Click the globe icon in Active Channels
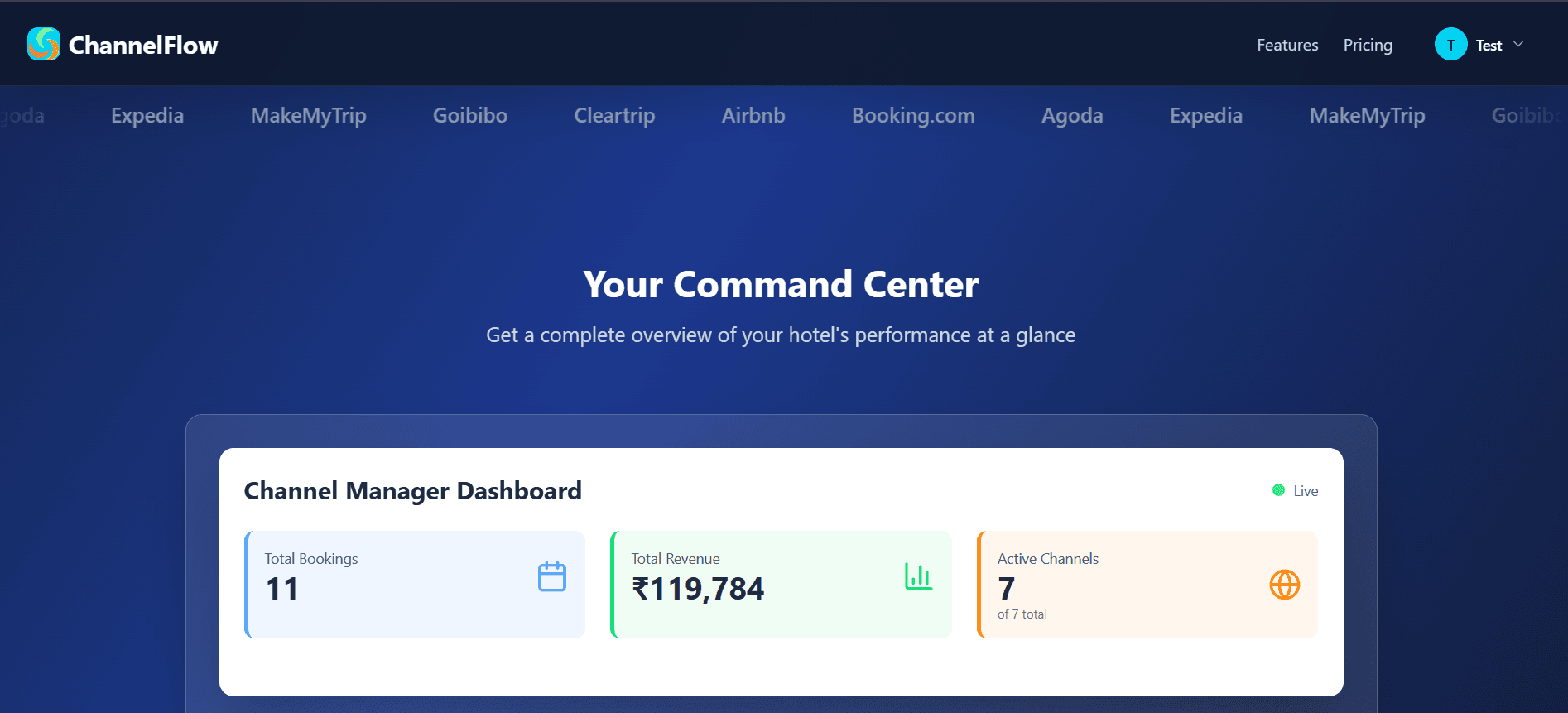1568x713 pixels. [x=1284, y=585]
